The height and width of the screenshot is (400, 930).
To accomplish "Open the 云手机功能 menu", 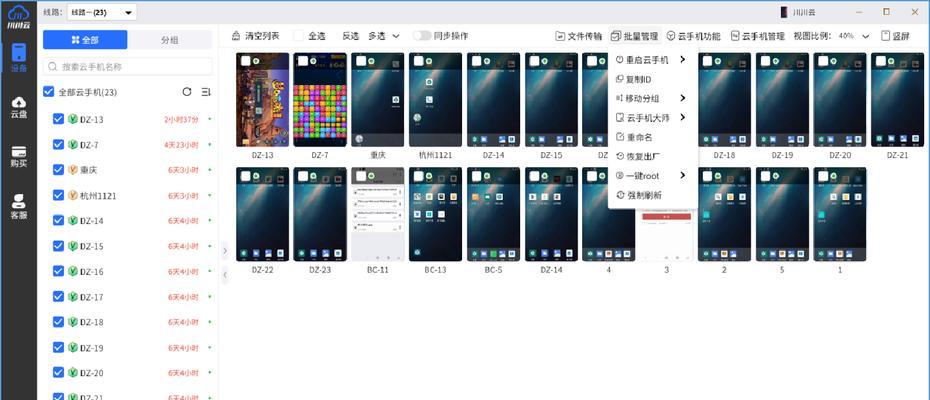I will [x=693, y=36].
